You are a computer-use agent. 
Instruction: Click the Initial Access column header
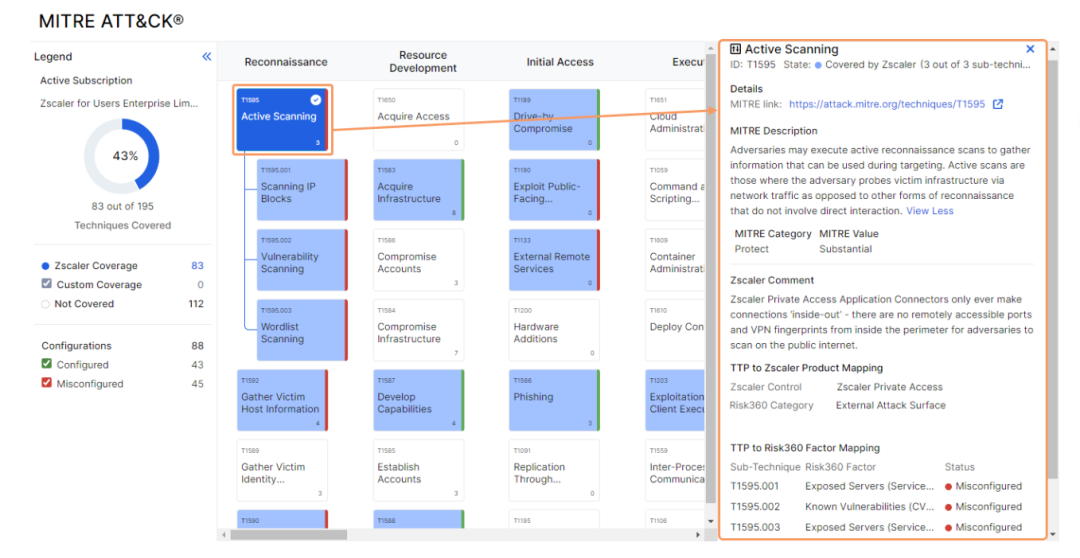(560, 62)
